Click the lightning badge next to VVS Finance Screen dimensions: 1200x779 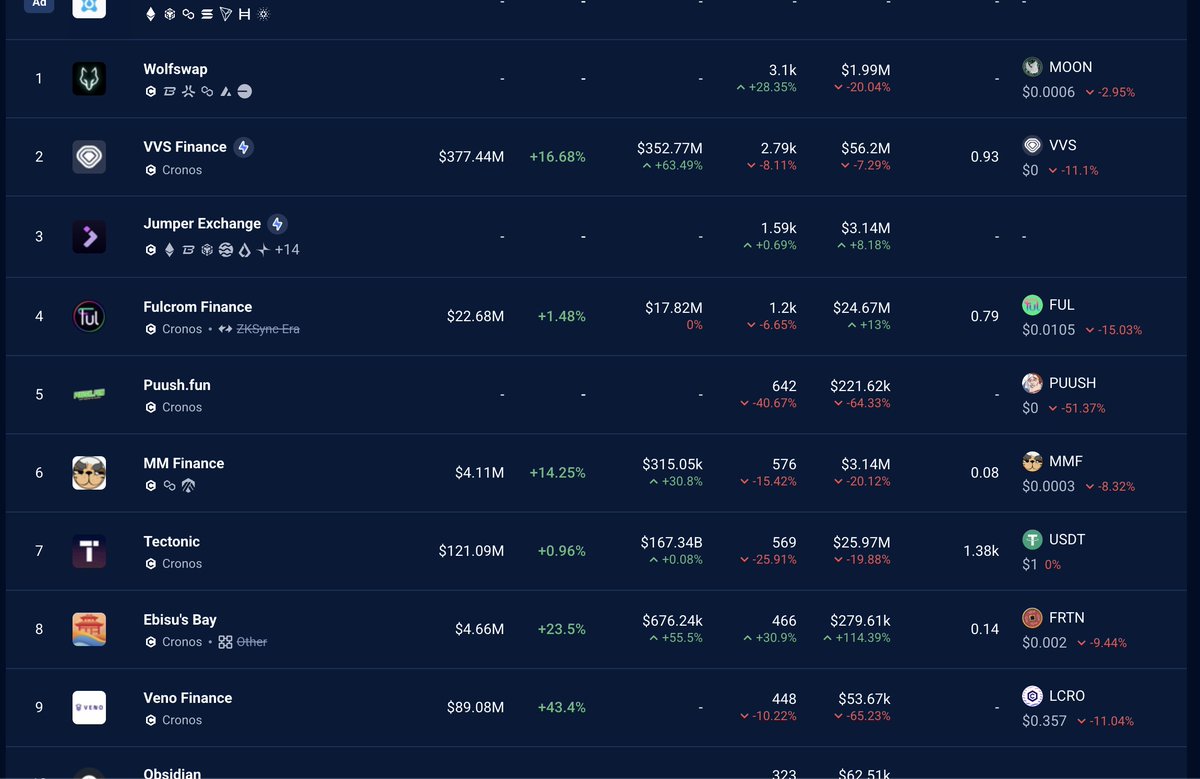[243, 147]
